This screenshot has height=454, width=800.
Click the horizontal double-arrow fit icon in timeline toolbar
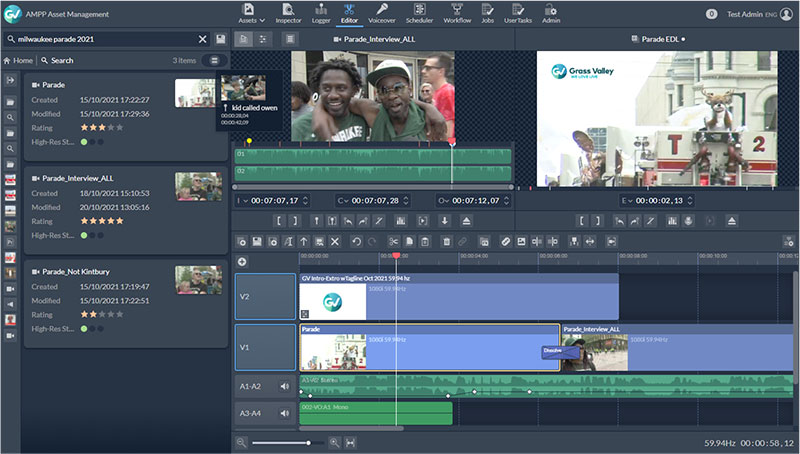click(x=590, y=241)
